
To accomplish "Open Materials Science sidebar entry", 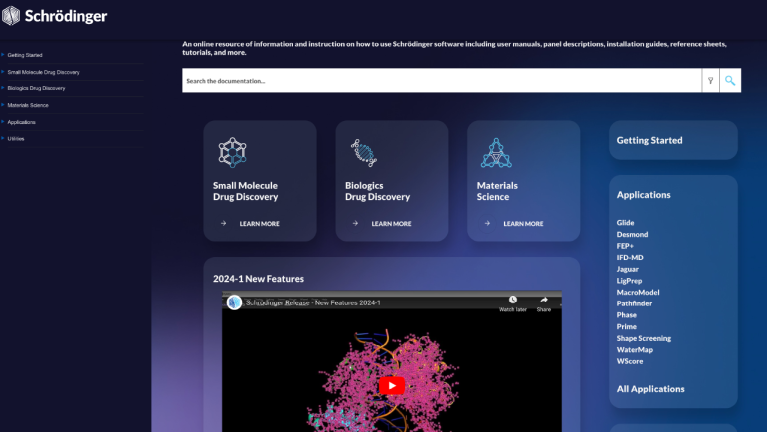I will (x=28, y=105).
